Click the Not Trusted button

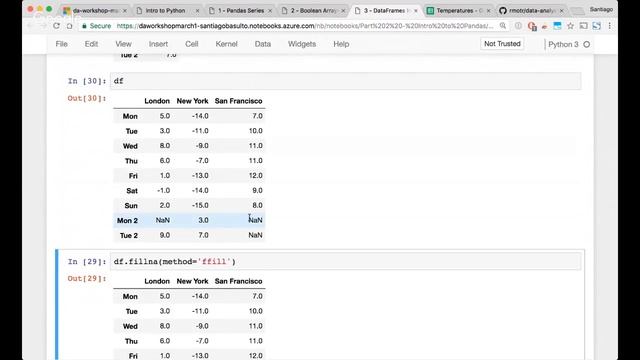coord(502,44)
